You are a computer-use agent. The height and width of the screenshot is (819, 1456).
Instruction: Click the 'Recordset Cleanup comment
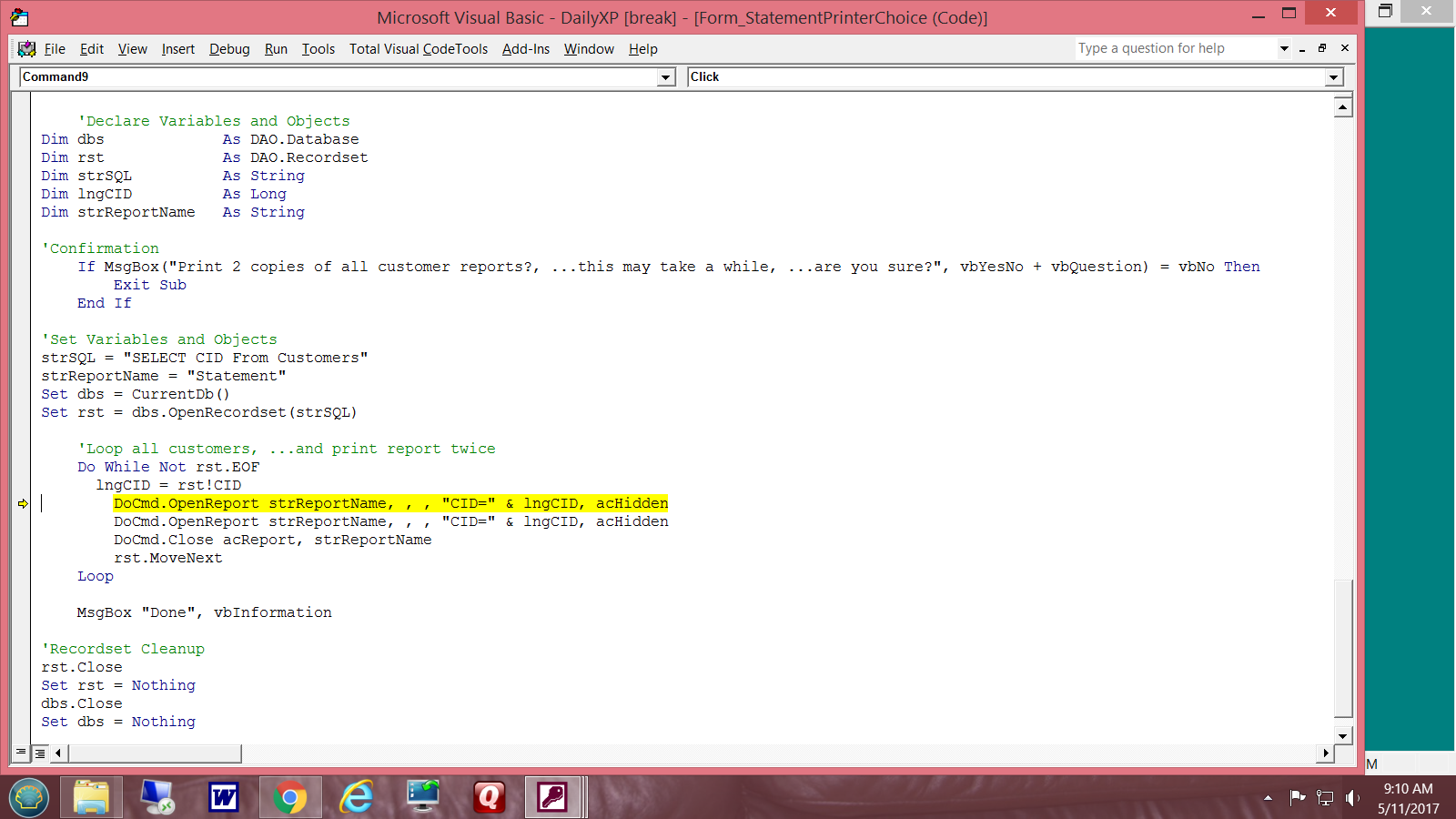point(123,649)
